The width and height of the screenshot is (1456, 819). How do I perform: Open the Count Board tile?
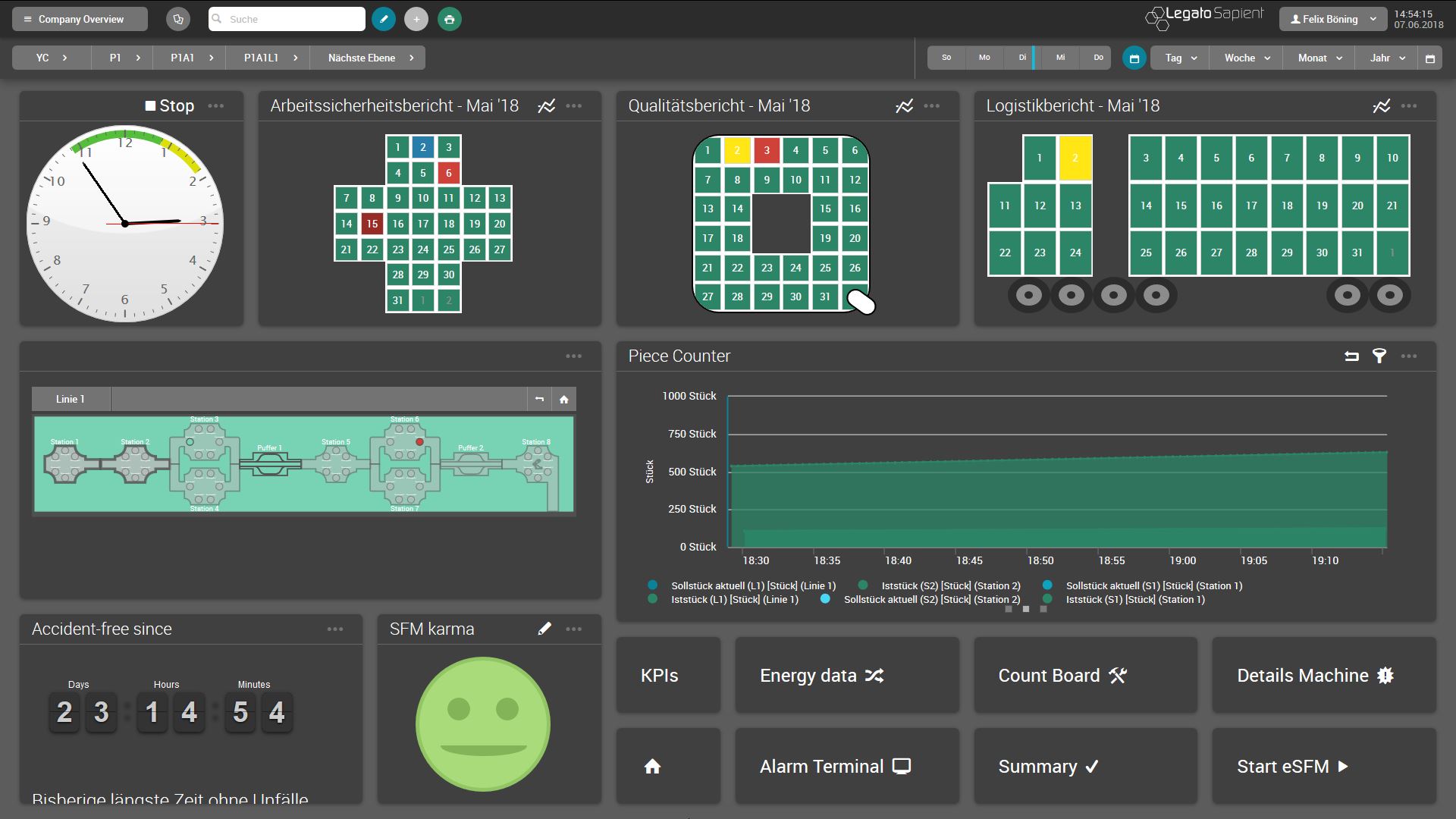[1086, 675]
